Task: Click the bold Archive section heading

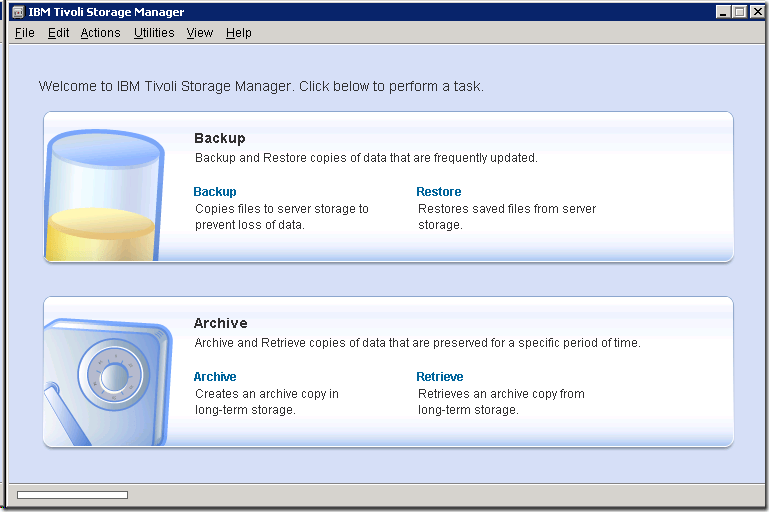Action: click(x=220, y=323)
